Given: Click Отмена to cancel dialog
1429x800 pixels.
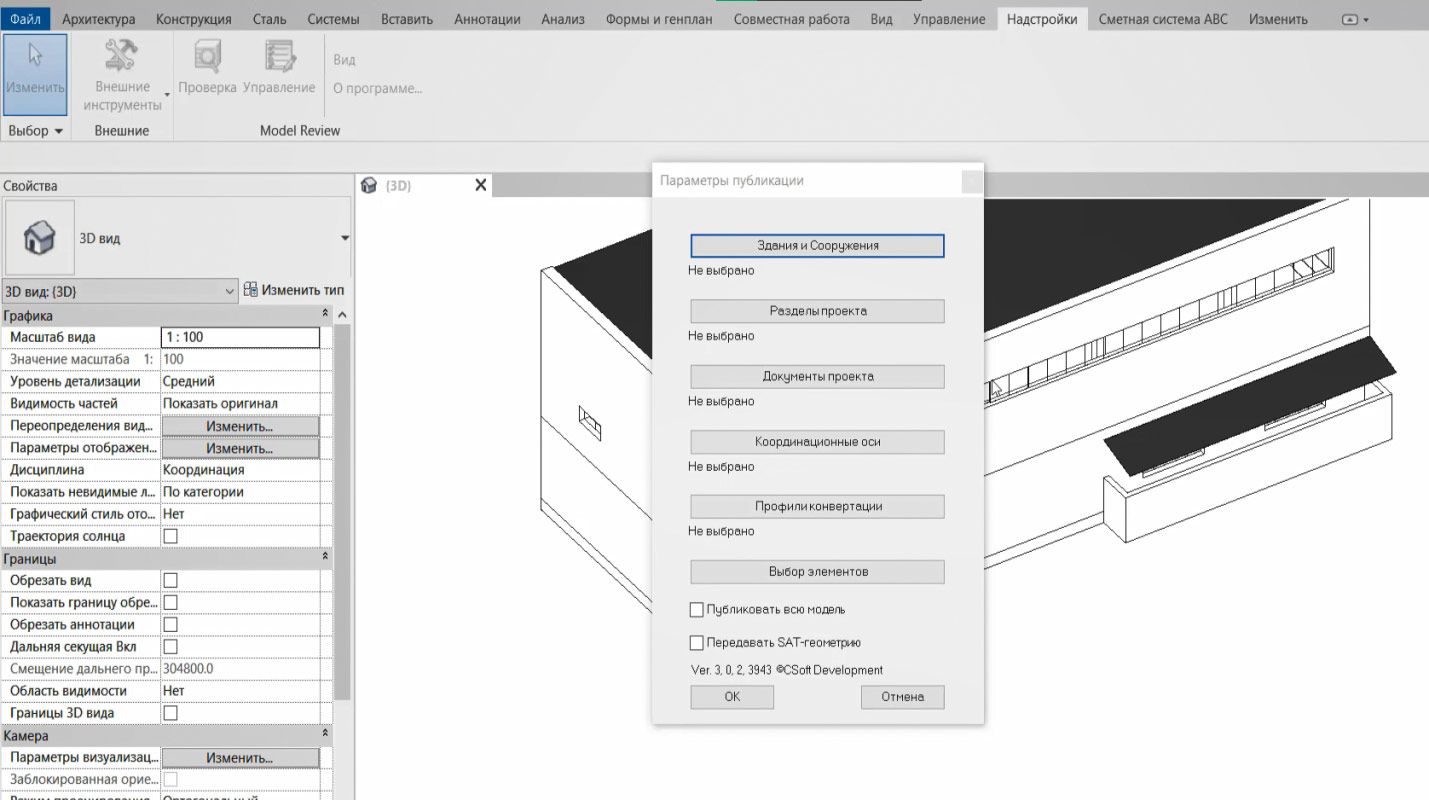Looking at the screenshot, I should 902,697.
